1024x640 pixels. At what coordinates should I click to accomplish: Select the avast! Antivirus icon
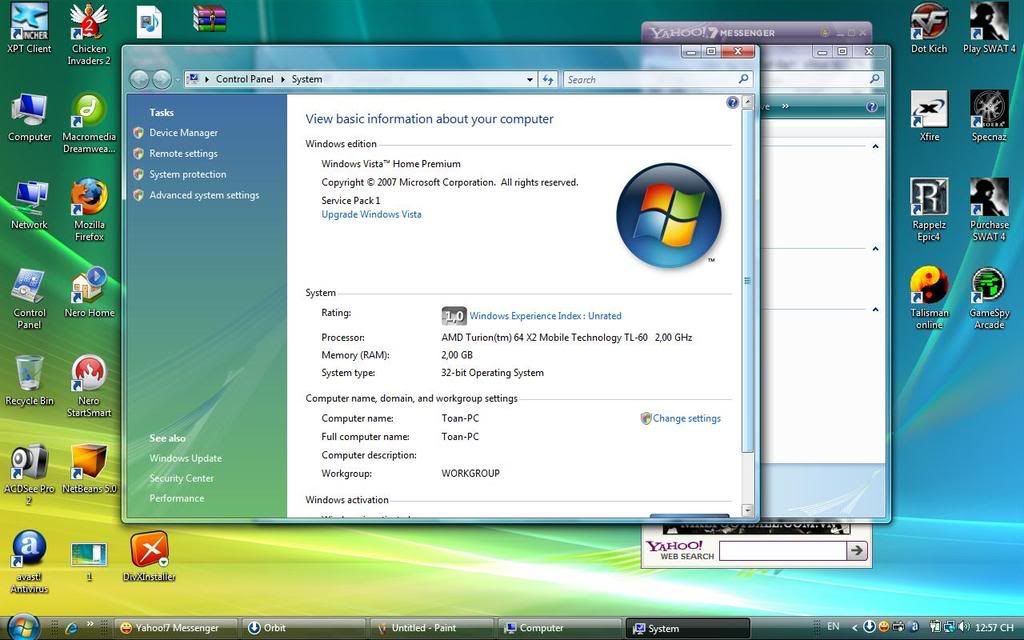click(x=29, y=562)
